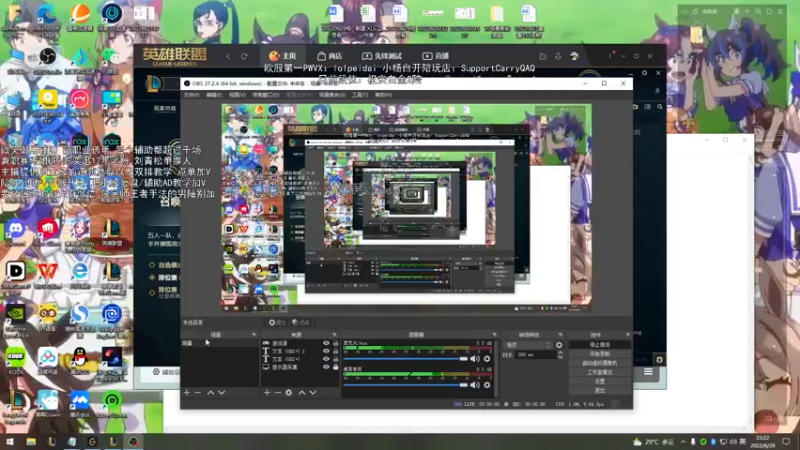This screenshot has width=800, height=450.
Task: Open source properties gear in Sources toolbar
Action: tap(289, 392)
